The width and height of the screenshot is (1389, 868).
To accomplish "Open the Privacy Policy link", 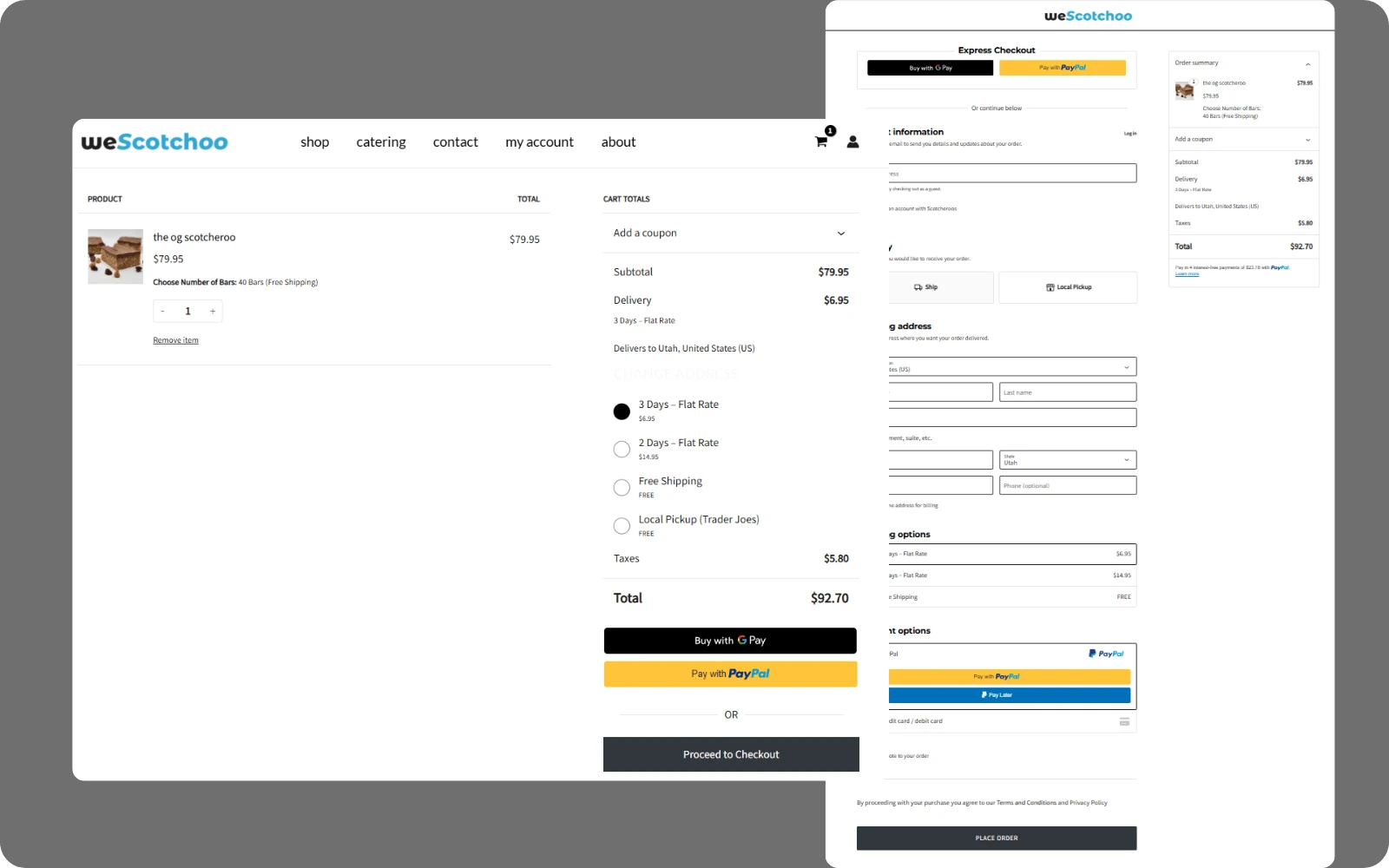I will coord(1089,803).
